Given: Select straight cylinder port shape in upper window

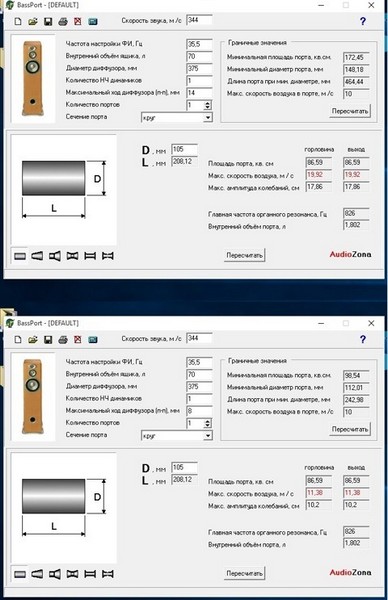Looking at the screenshot, I should (x=20, y=256).
